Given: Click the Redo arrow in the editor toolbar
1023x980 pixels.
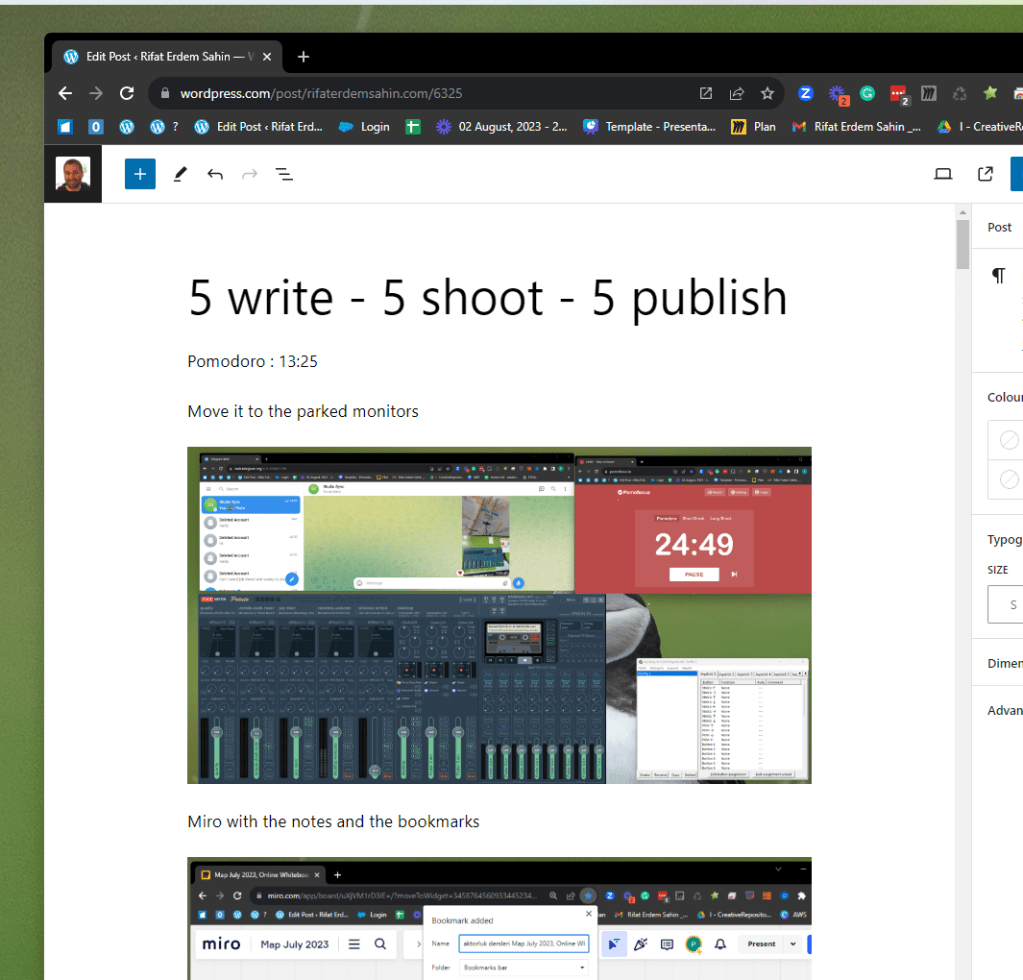Looking at the screenshot, I should (x=250, y=174).
